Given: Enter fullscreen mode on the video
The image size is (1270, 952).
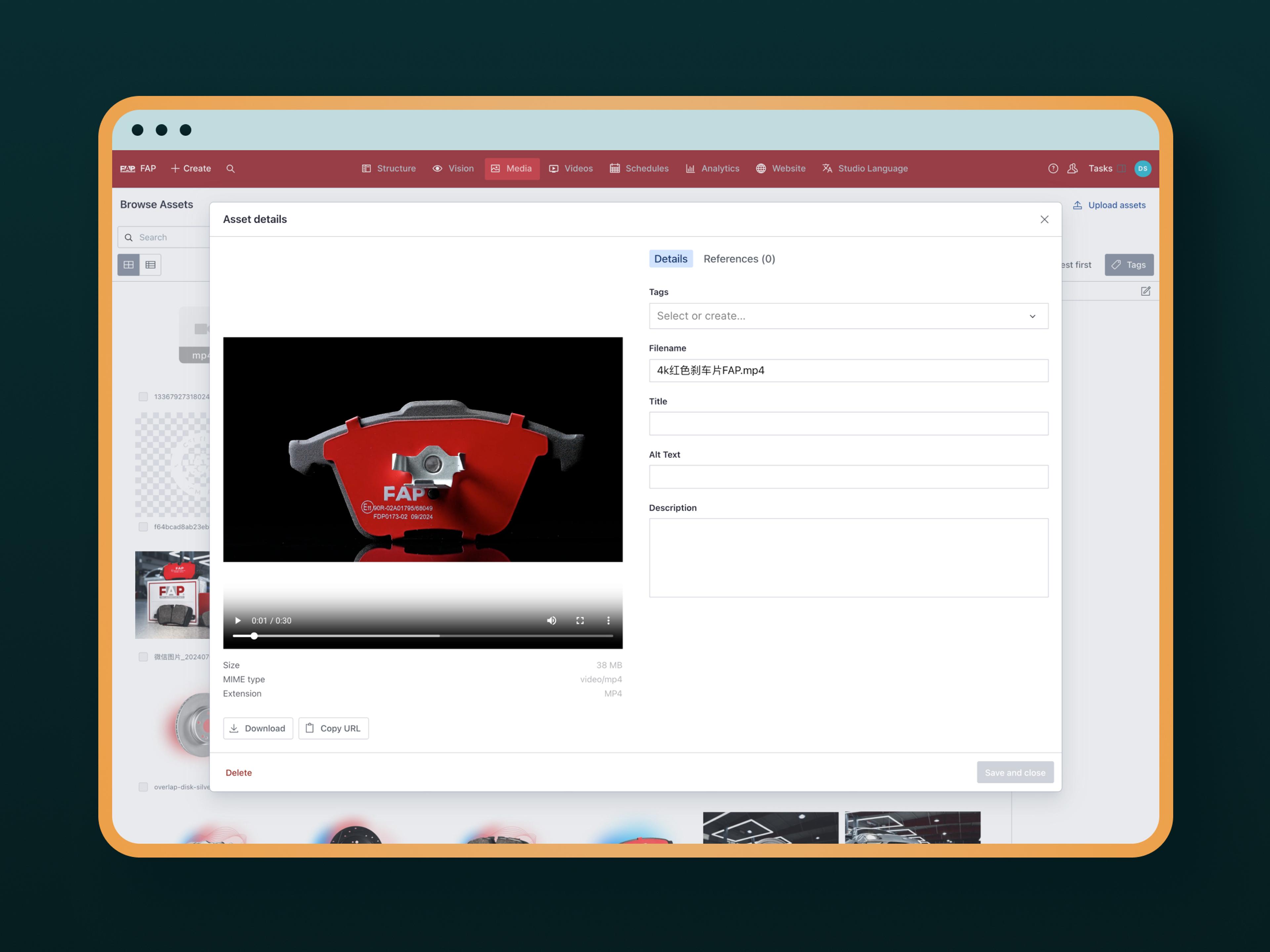Looking at the screenshot, I should pos(580,621).
